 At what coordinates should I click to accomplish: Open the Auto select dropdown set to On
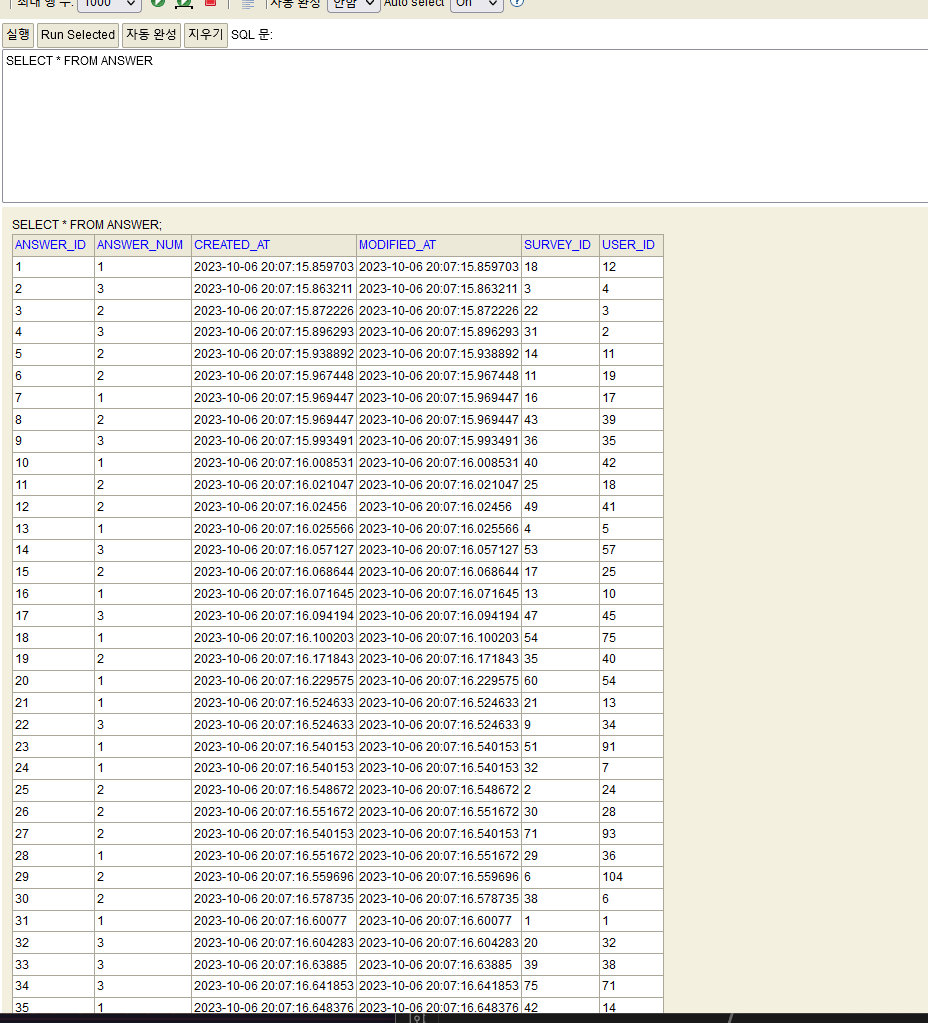(x=476, y=4)
